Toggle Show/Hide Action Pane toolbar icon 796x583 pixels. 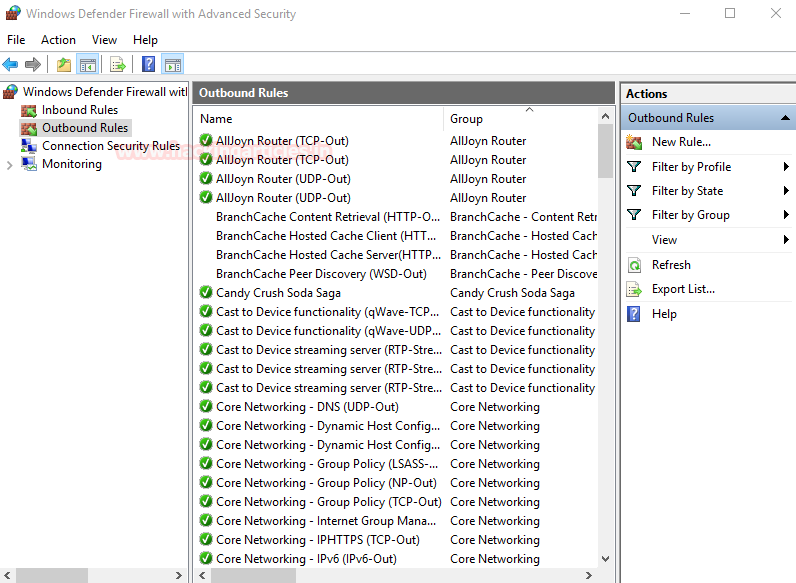[173, 64]
